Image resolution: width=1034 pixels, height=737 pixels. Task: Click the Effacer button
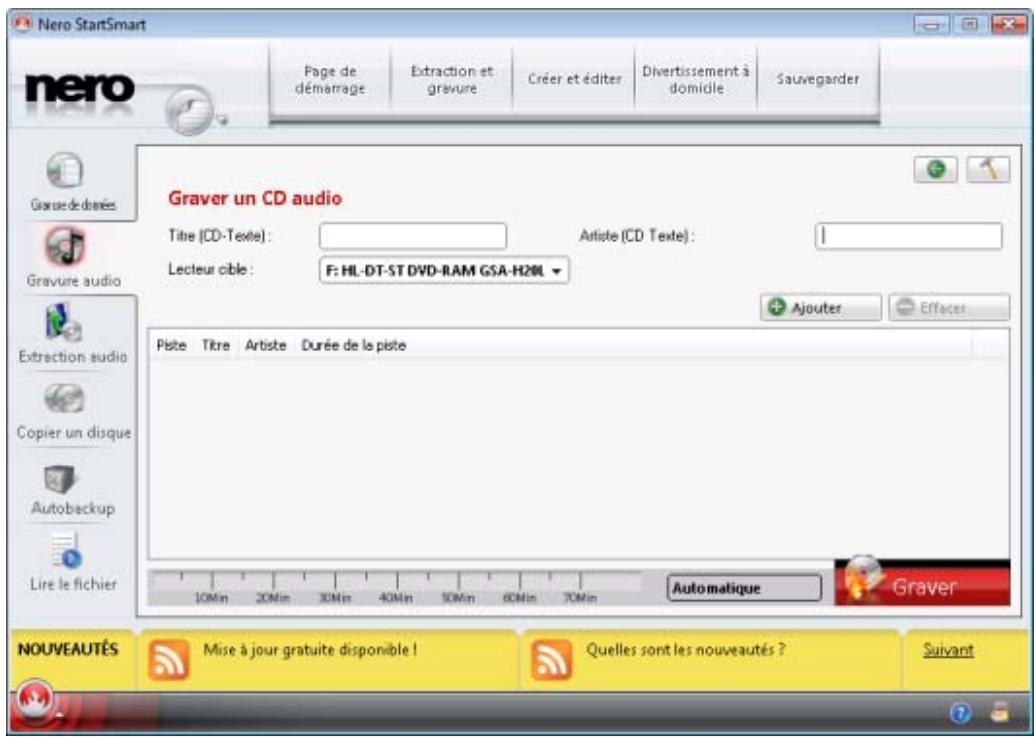949,308
